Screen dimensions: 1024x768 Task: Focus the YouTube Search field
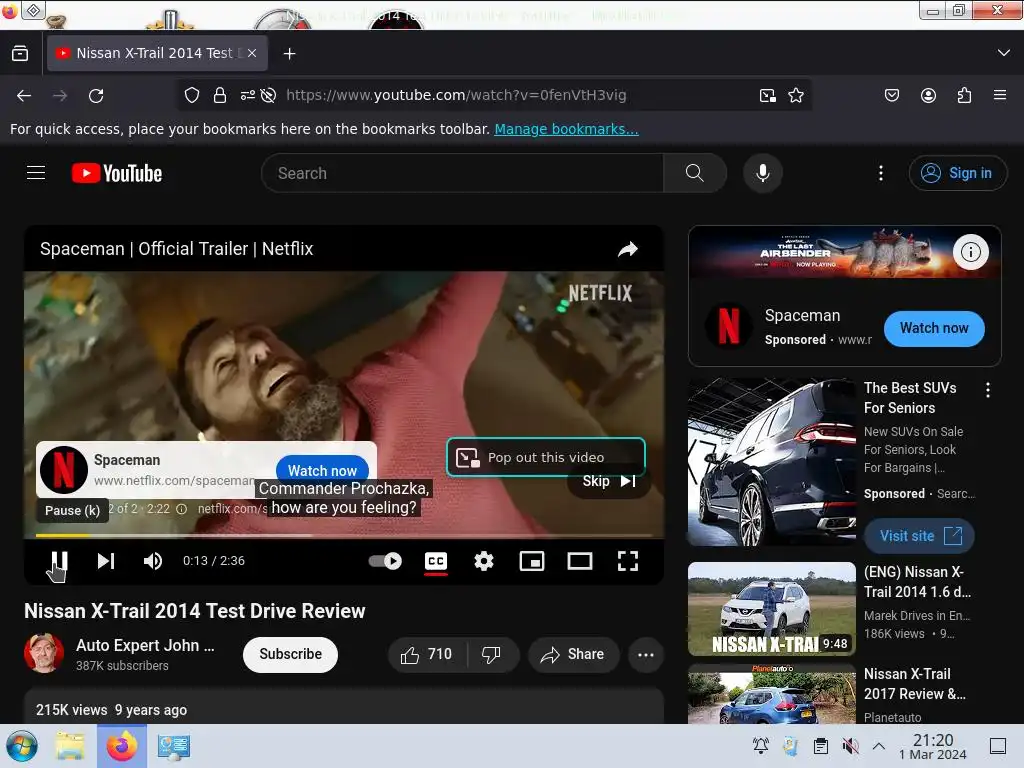(x=462, y=173)
